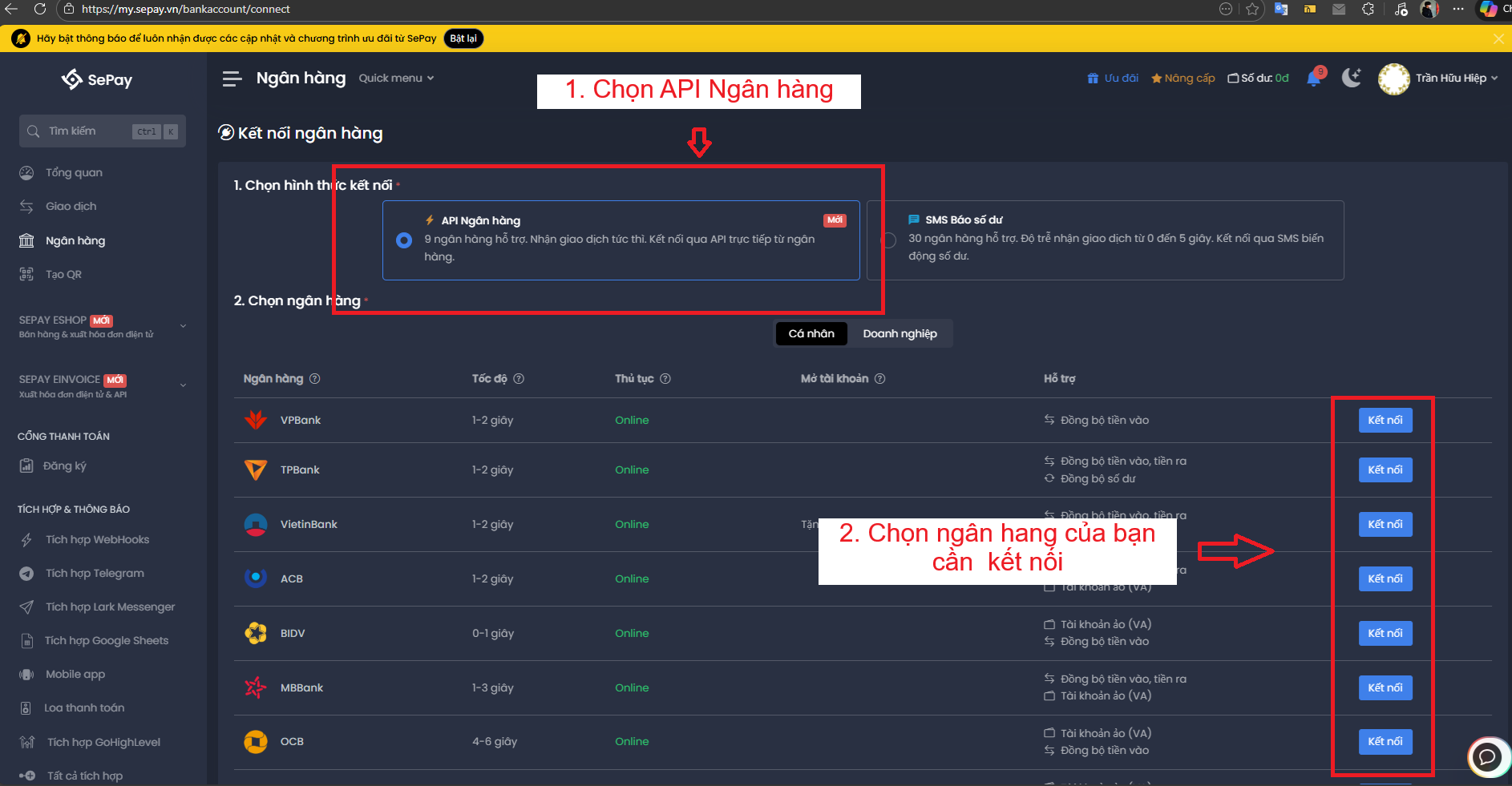Screen dimensions: 1512x786
Task: Open the Quick menu dropdown
Action: point(396,79)
